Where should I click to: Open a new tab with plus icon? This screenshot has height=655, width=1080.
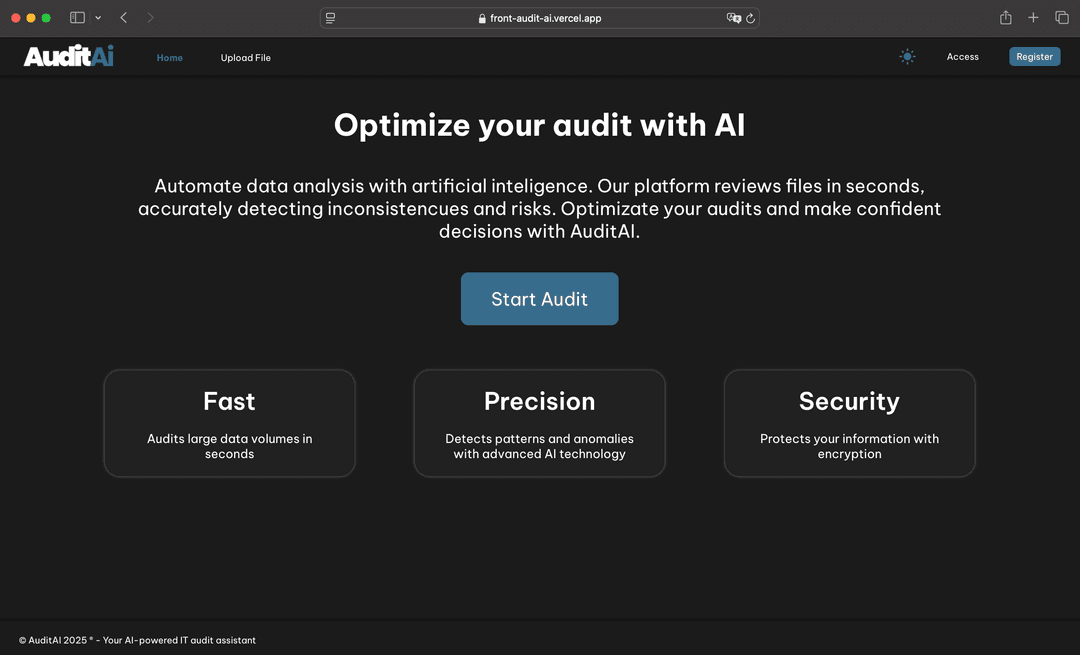pos(1033,18)
